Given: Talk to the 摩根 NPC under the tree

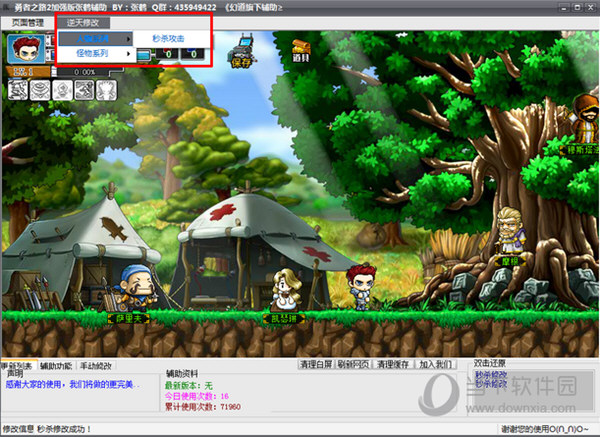Looking at the screenshot, I should (x=511, y=230).
